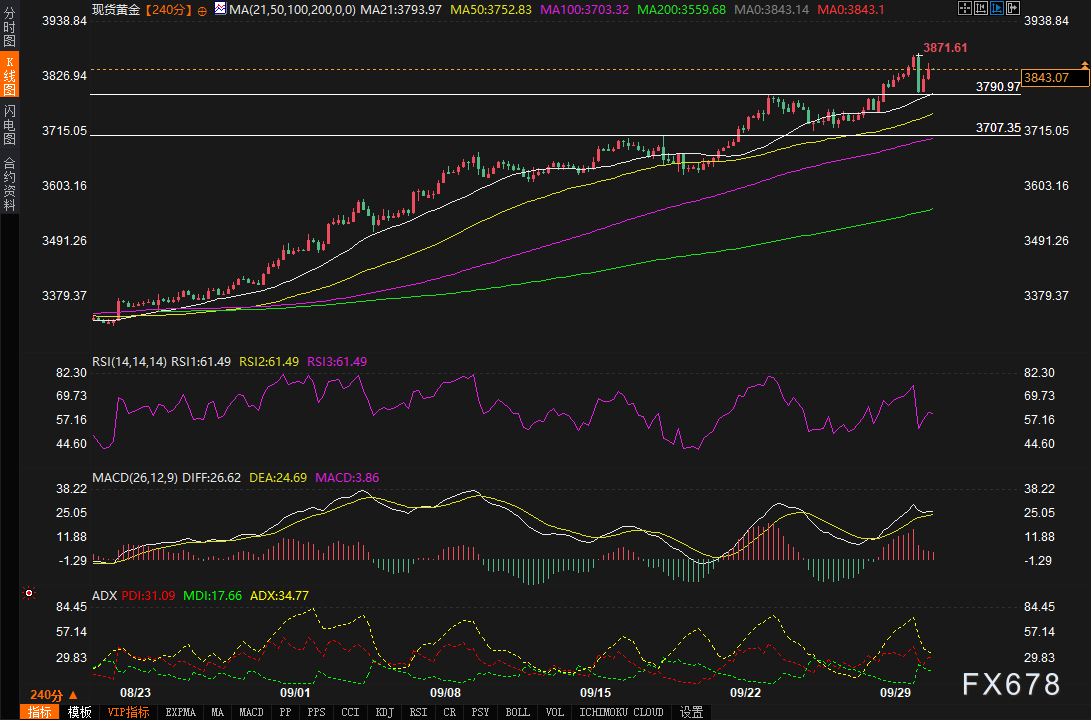Screen dimensions: 1091x720
Task: Click the orange alert arrow above 3843.07
Action: point(1085,65)
